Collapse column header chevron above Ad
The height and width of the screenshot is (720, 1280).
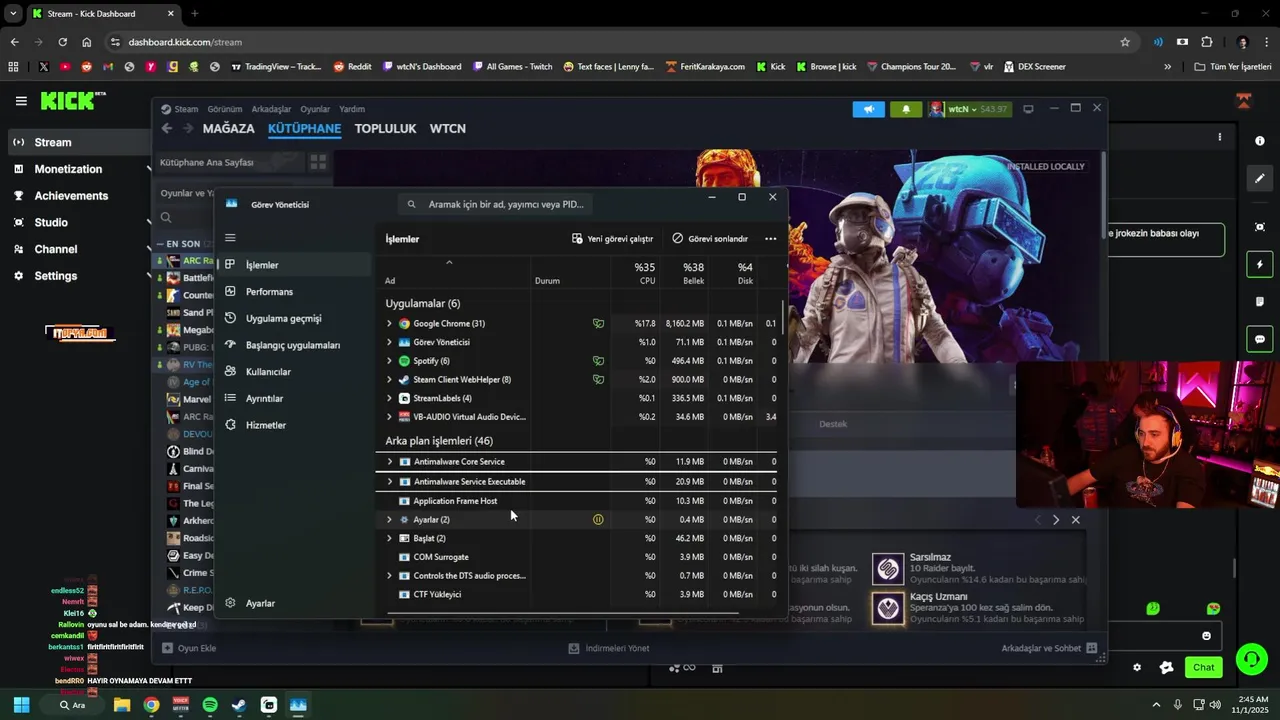point(449,262)
